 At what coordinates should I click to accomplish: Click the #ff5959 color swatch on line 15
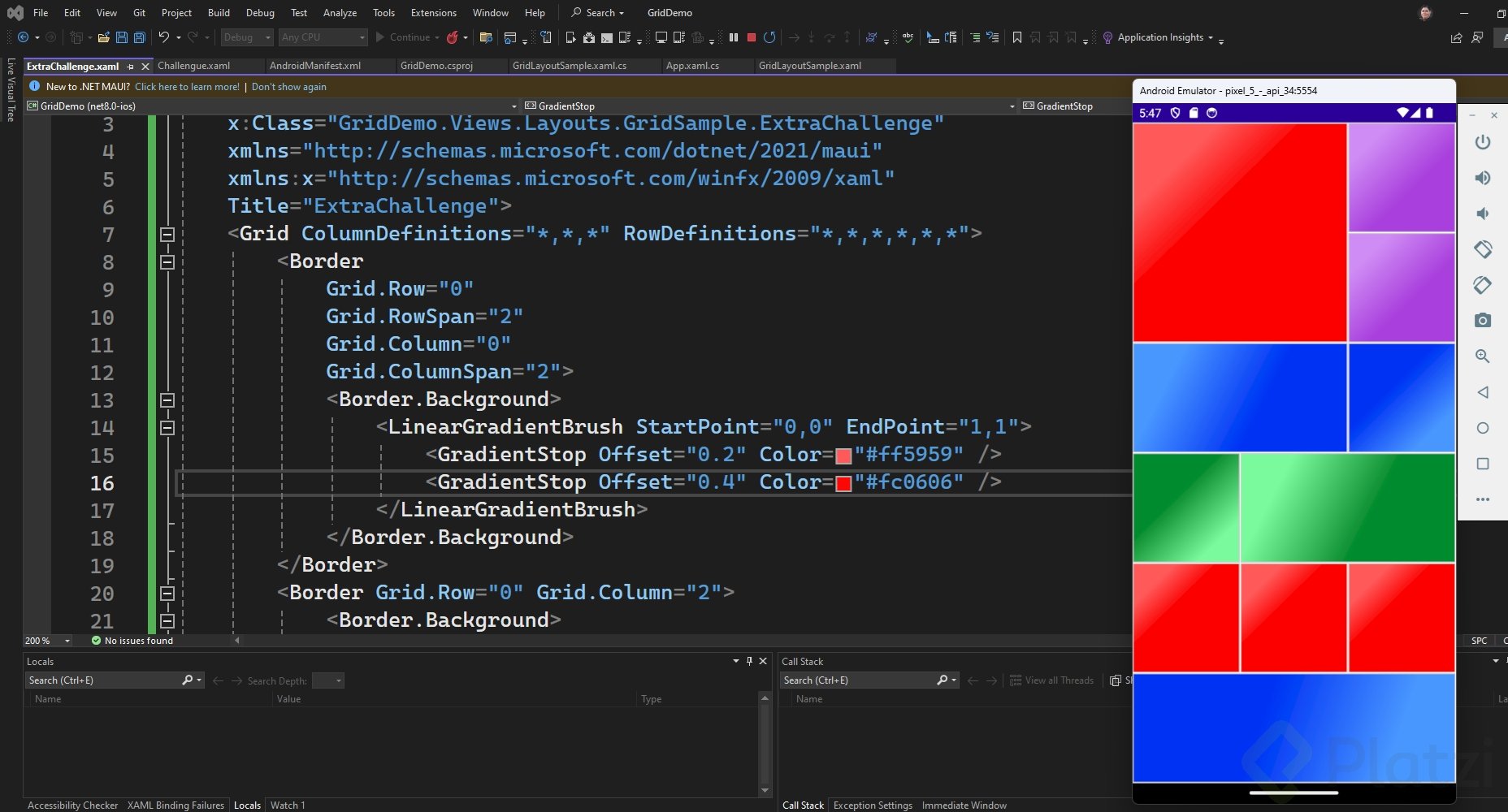pyautogui.click(x=843, y=456)
